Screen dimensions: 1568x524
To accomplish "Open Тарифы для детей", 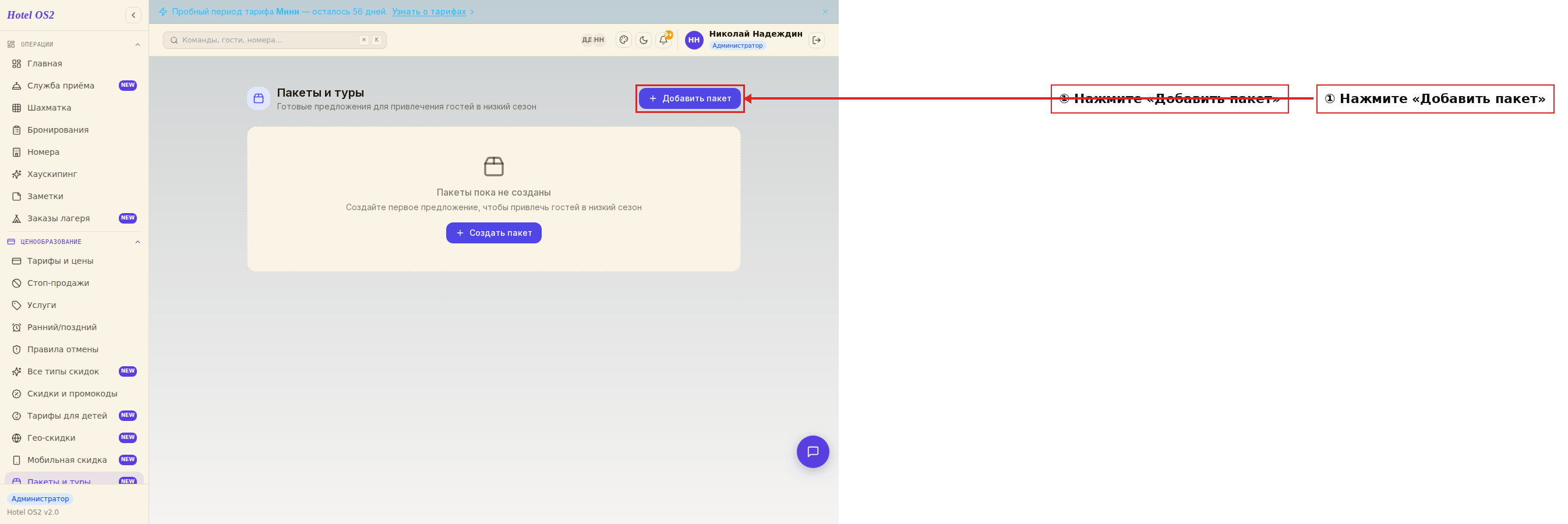I will (x=73, y=416).
